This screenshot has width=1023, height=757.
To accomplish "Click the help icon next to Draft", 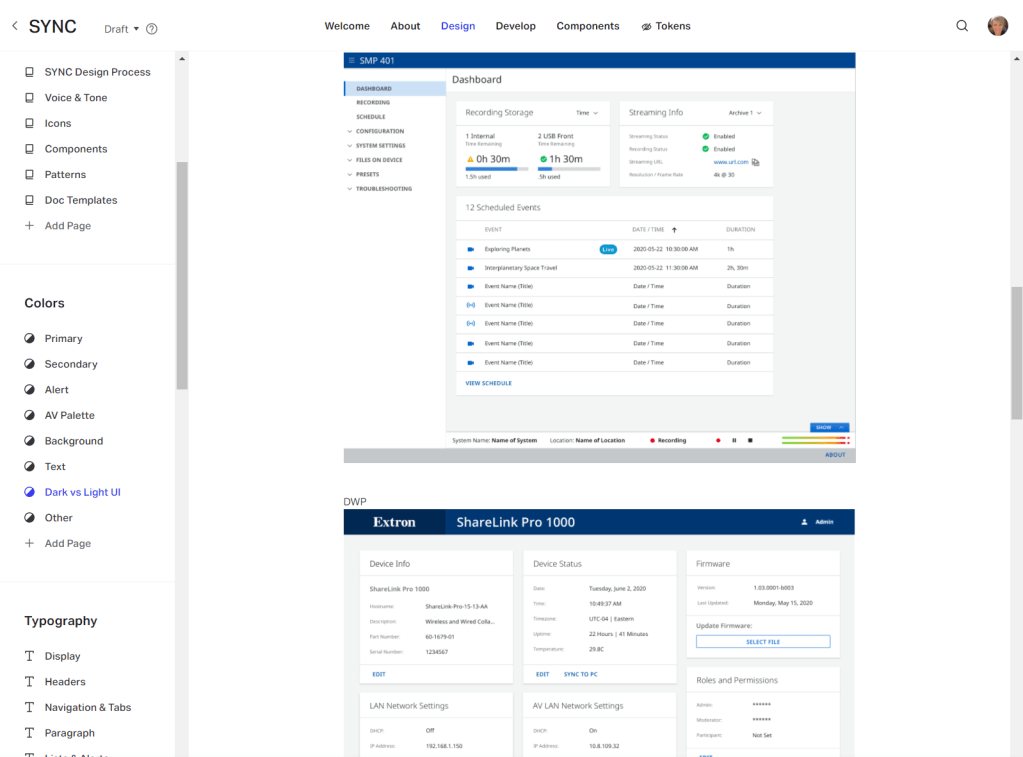I will click(152, 29).
